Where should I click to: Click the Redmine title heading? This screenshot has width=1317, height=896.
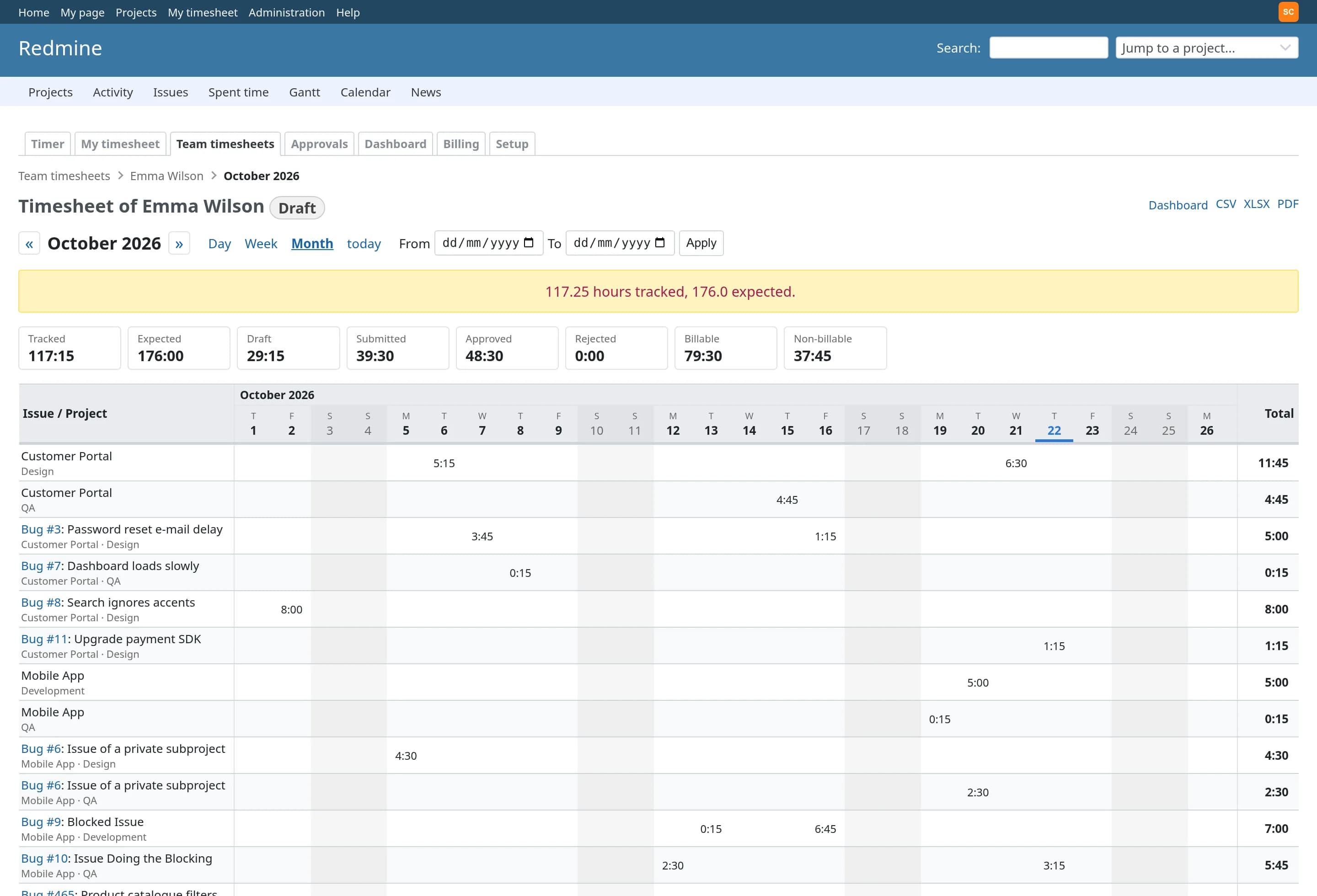60,48
